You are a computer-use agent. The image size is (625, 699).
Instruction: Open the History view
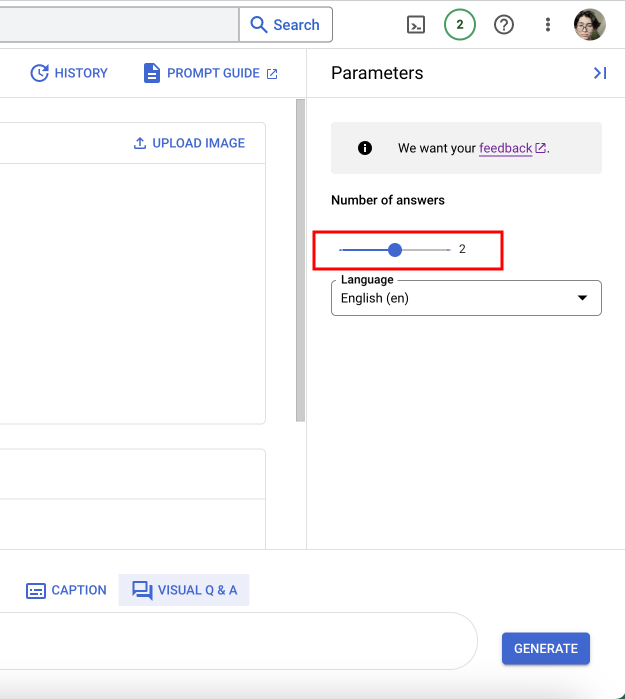tap(69, 73)
